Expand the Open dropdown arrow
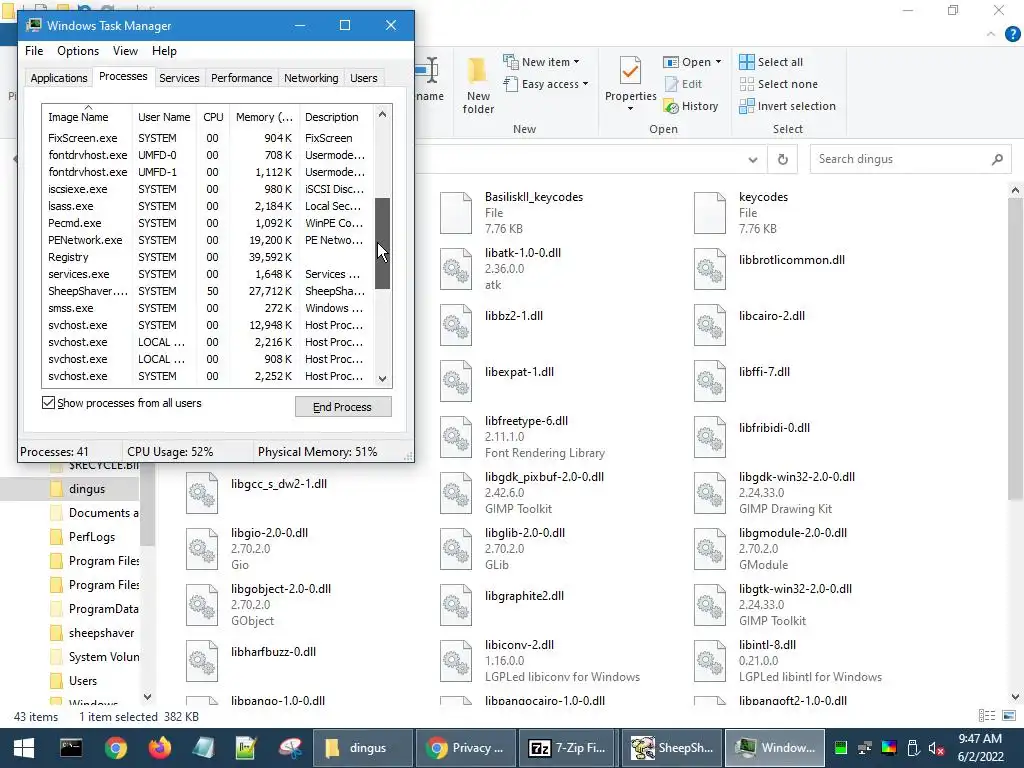1024x768 pixels. [x=718, y=62]
